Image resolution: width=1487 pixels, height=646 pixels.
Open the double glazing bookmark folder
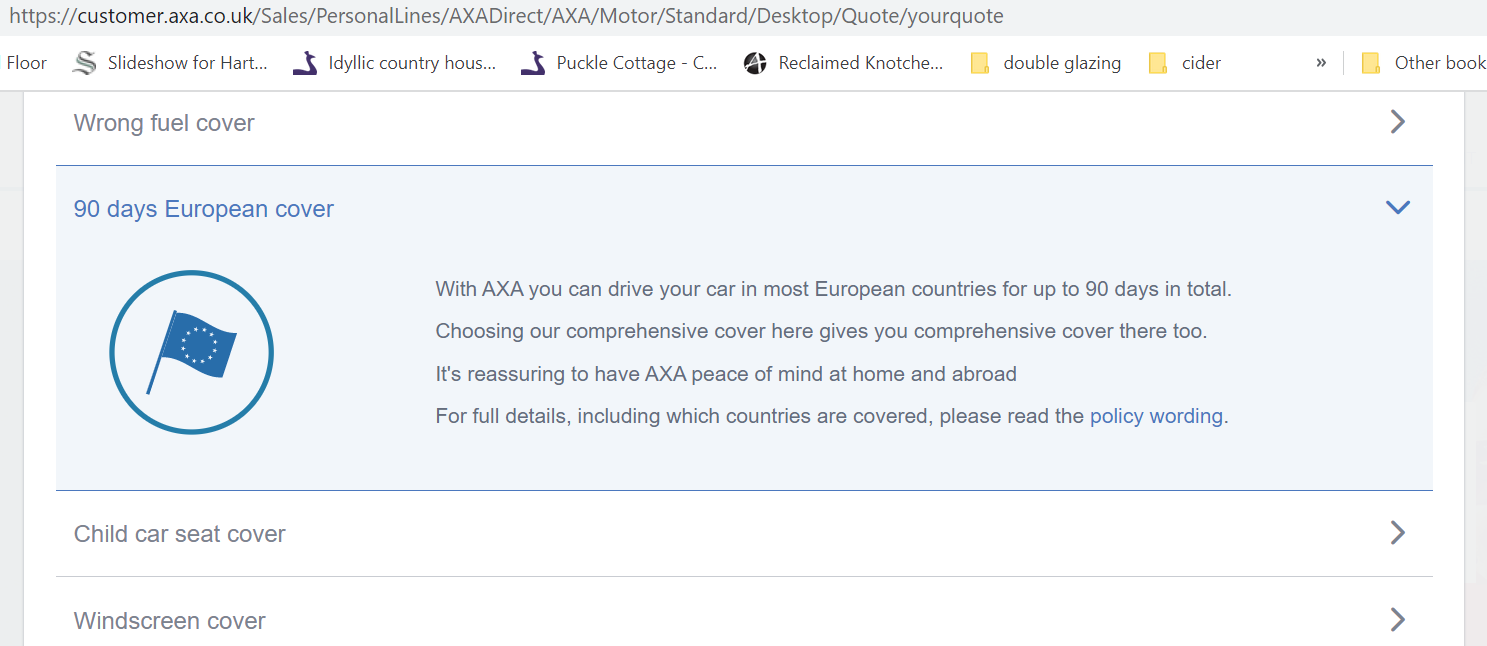coord(1046,63)
